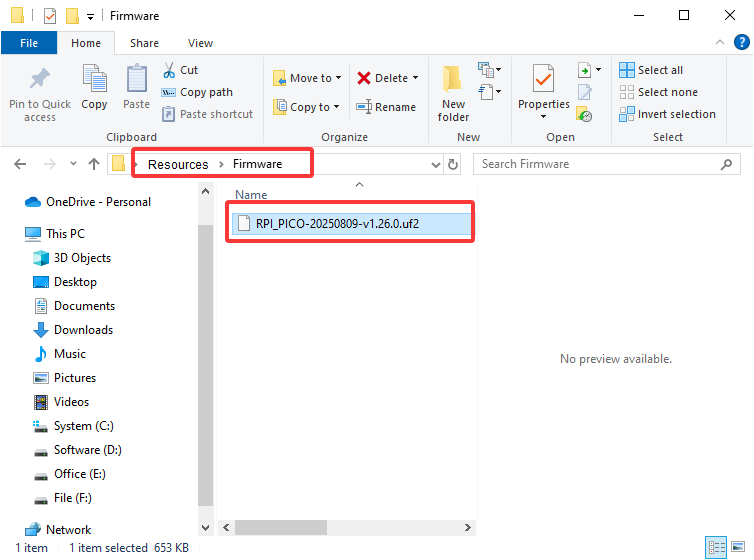Image resolution: width=754 pixels, height=560 pixels.
Task: Click Pin to Quick access icon
Action: 39,79
